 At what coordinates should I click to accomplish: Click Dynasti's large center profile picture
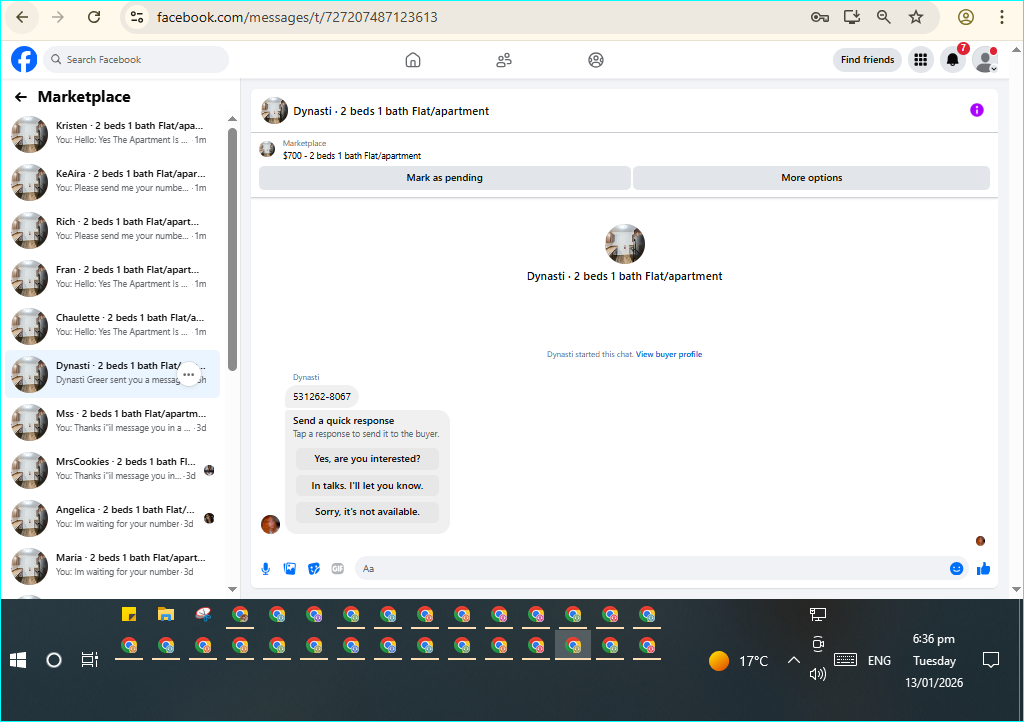pos(624,244)
